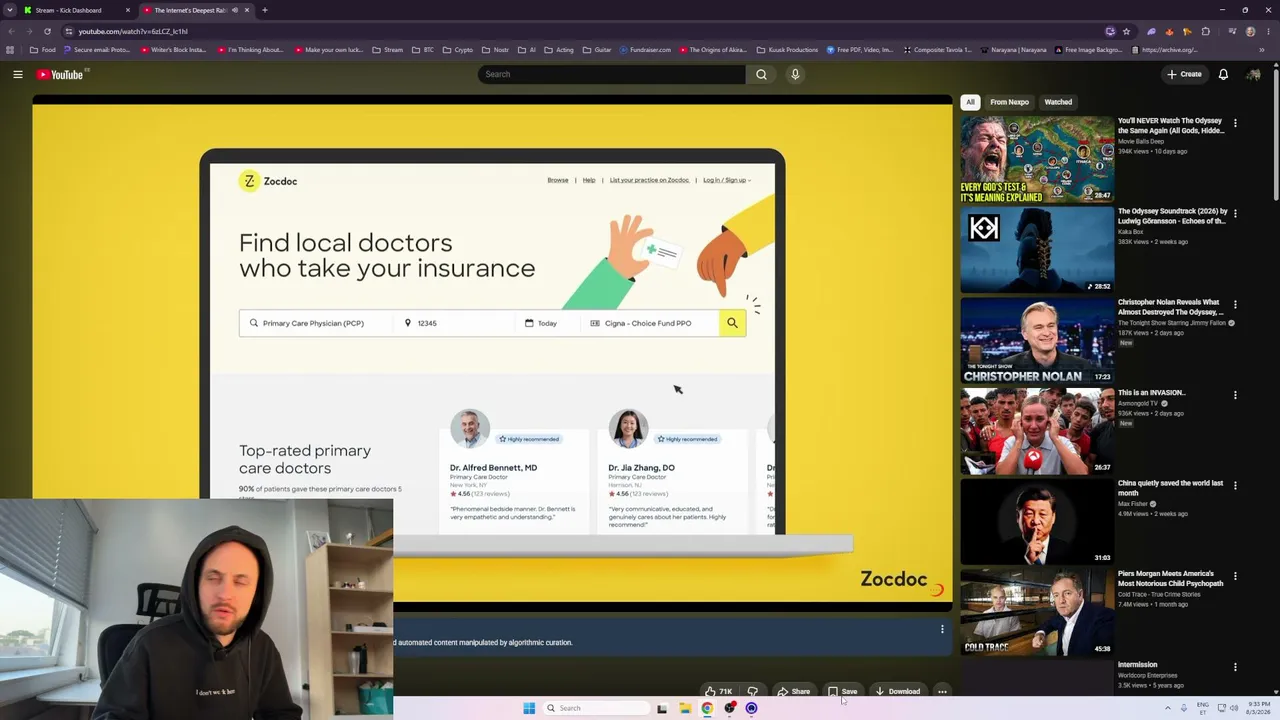Viewport: 1280px width, 720px height.
Task: Select The Internet's Deepest browser tab
Action: coord(195,10)
